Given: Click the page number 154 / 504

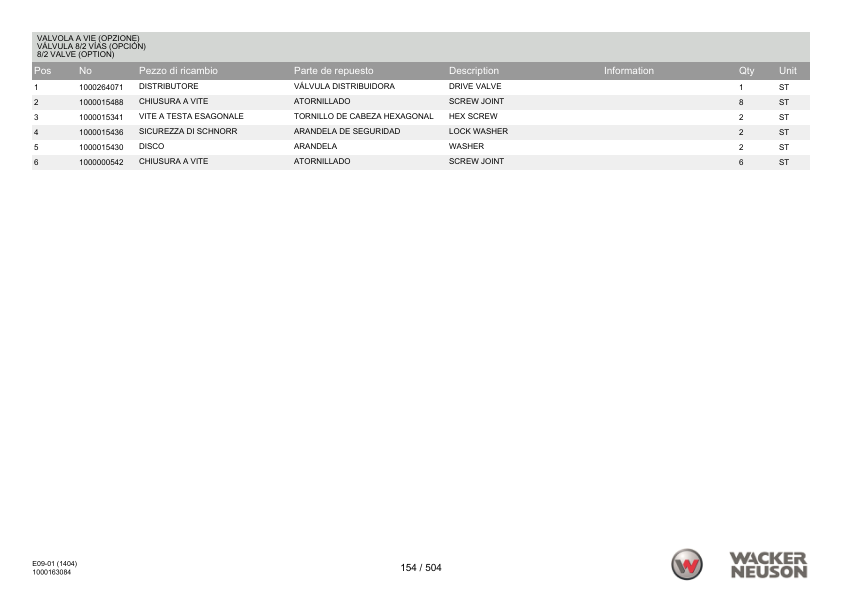Looking at the screenshot, I should point(418,567).
